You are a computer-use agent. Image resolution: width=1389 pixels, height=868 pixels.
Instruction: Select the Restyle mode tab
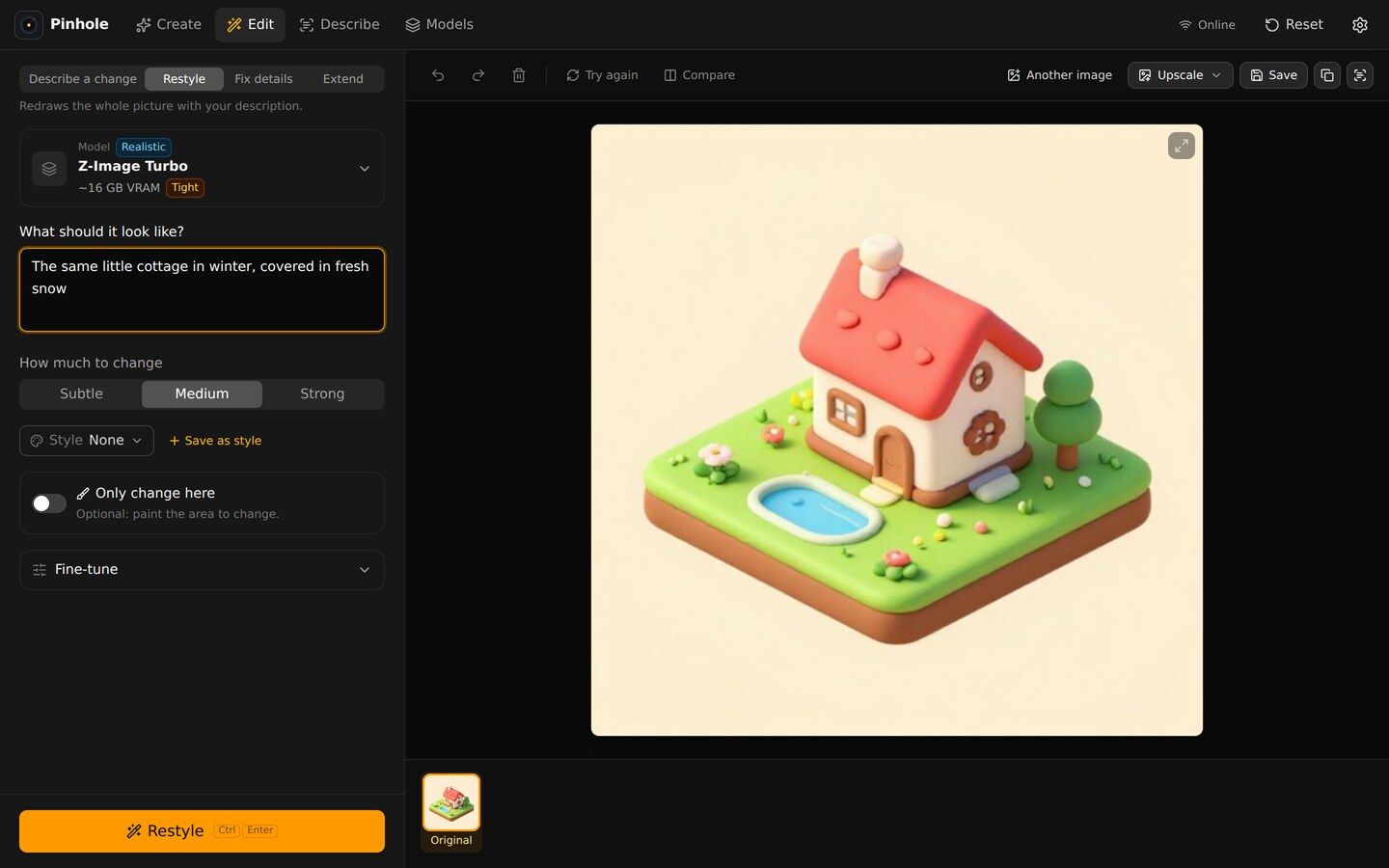coord(184,79)
